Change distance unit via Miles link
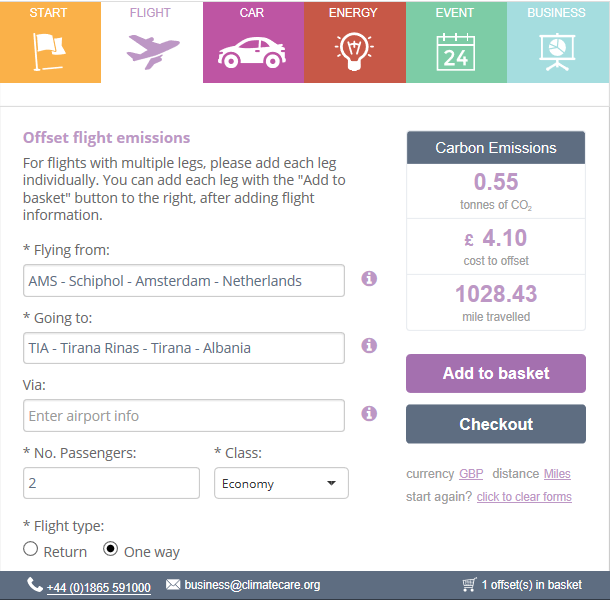The width and height of the screenshot is (613, 600). pos(557,474)
